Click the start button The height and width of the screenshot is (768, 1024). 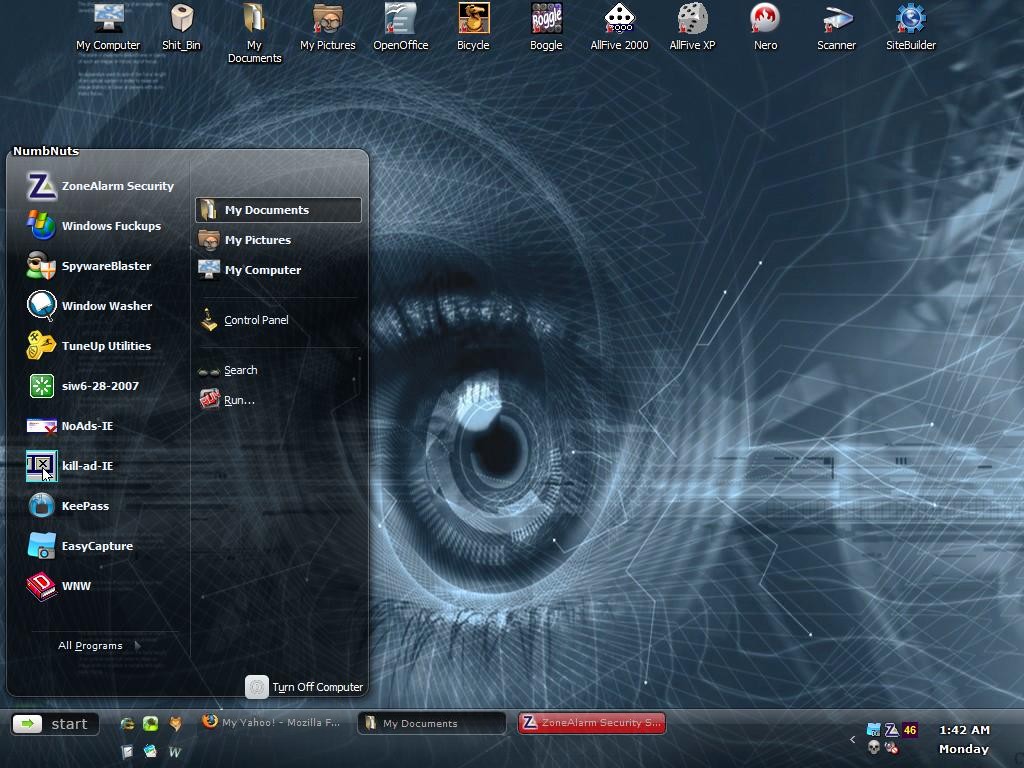click(56, 724)
